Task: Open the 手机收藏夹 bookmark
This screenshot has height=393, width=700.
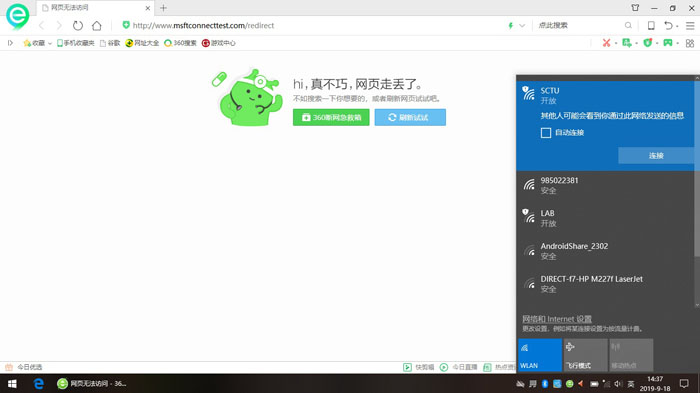Action: 75,43
